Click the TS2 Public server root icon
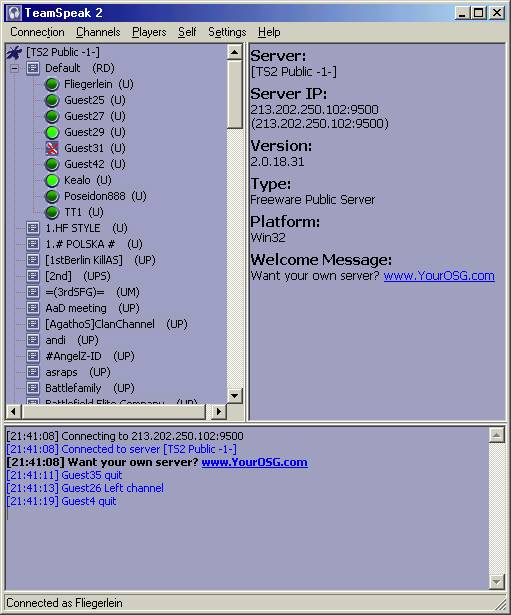 14,52
